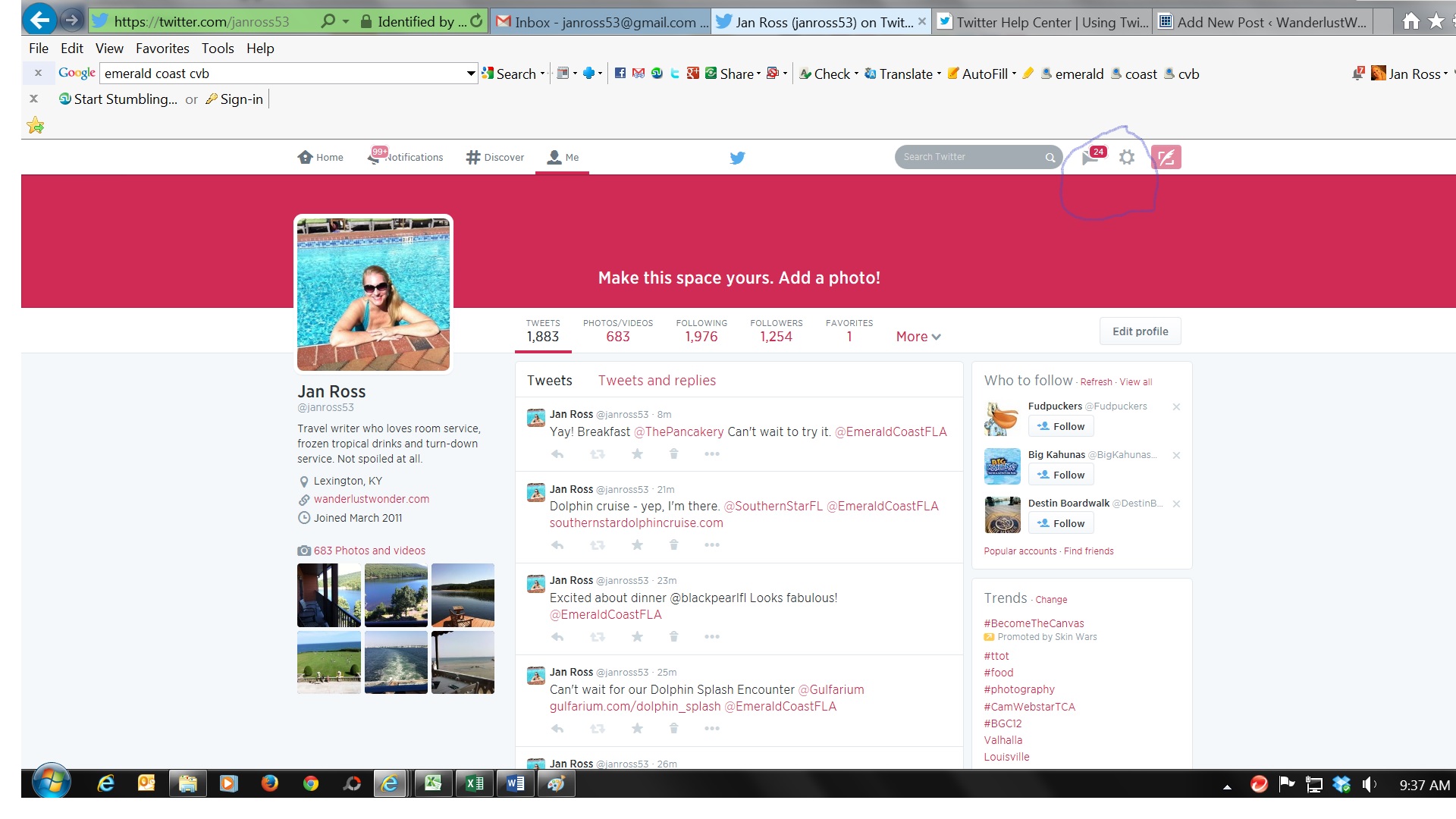The image size is (1456, 819).
Task: Go to the Discover nav item
Action: coord(495,157)
